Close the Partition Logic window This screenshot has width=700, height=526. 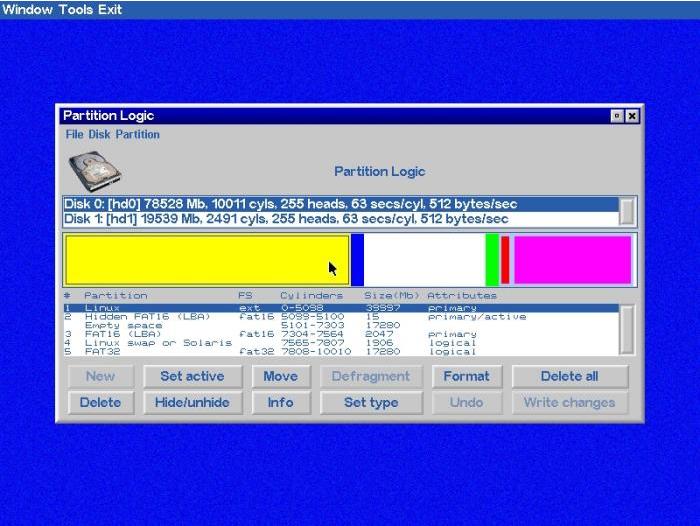[x=632, y=116]
